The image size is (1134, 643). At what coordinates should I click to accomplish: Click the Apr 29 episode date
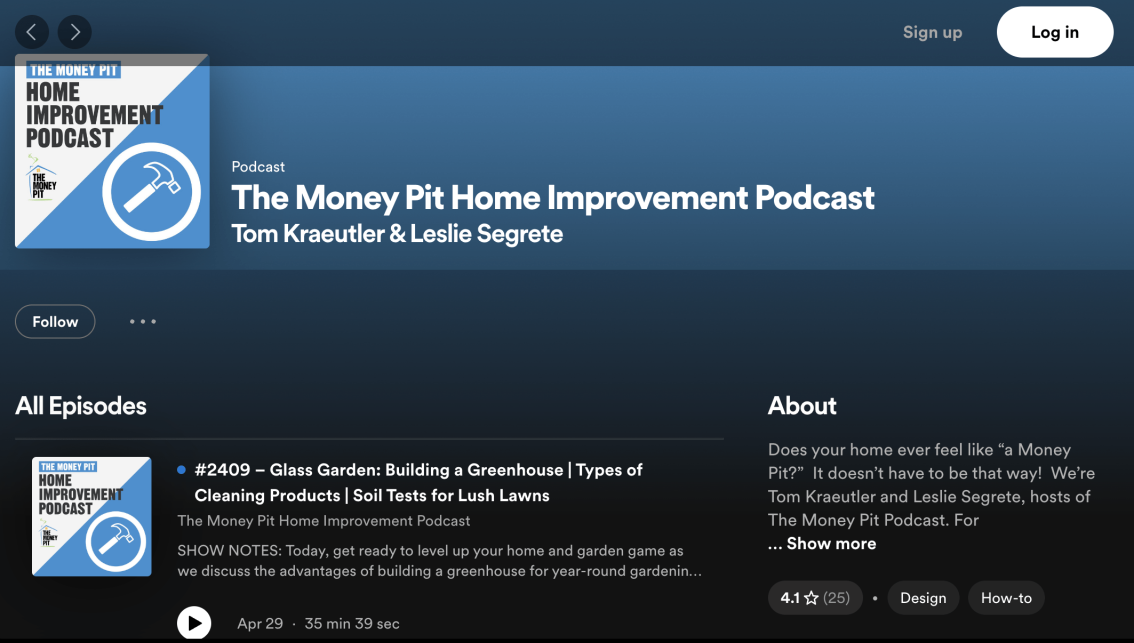pos(260,623)
